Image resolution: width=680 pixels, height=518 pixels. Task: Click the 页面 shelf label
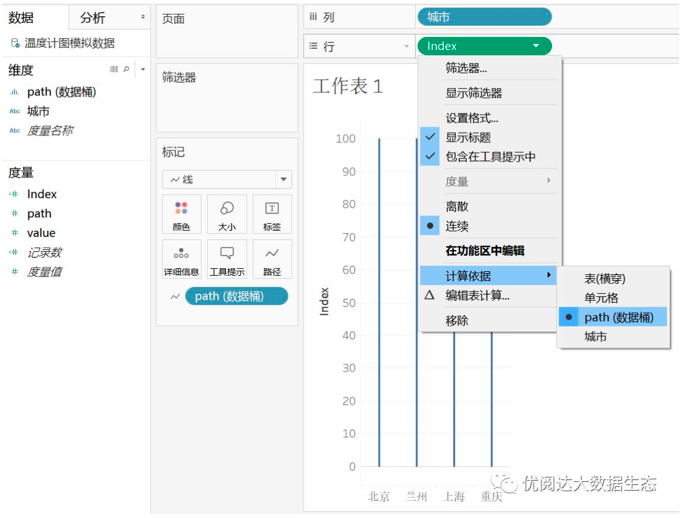tap(173, 19)
